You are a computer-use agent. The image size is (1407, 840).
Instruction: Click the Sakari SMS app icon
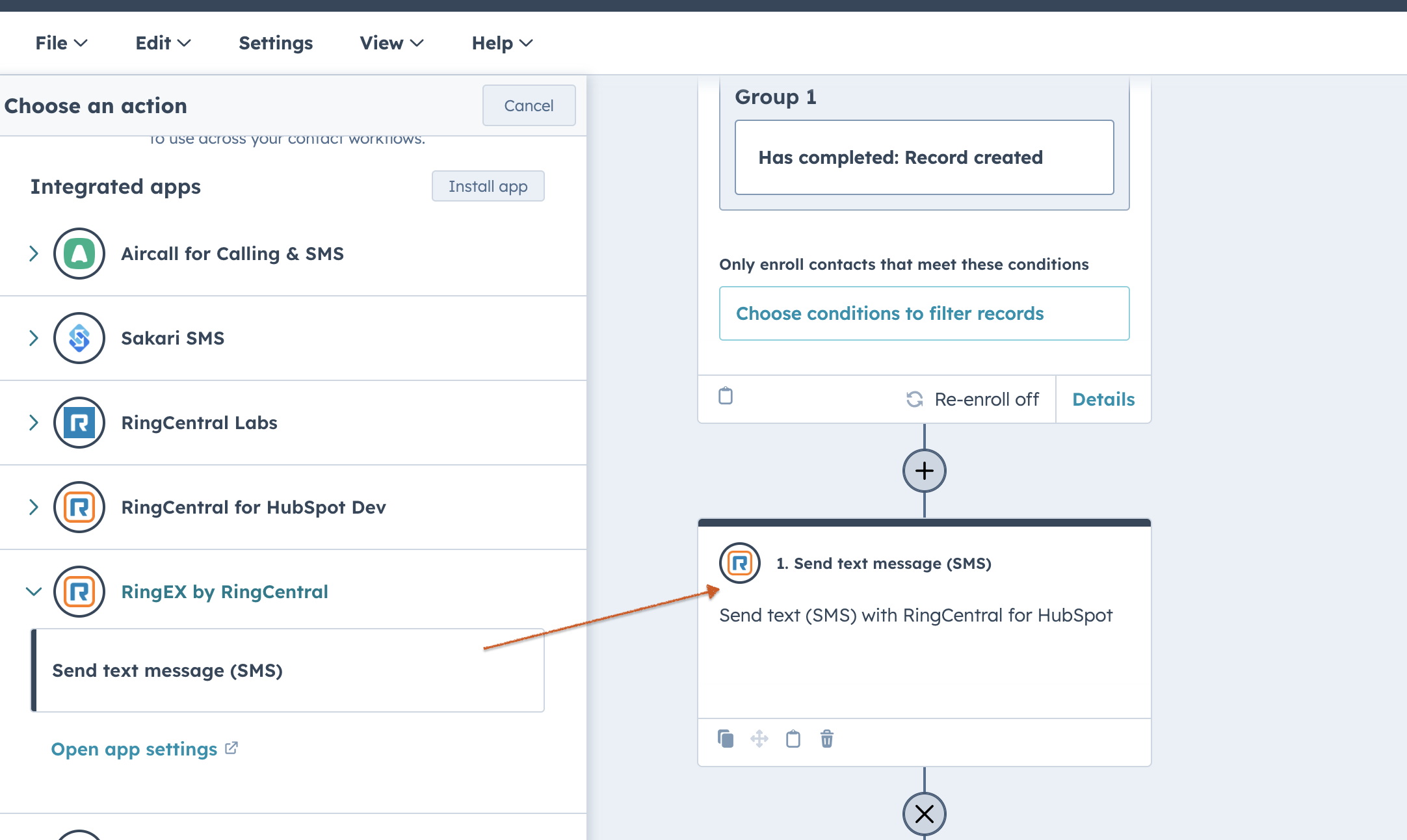(x=79, y=338)
